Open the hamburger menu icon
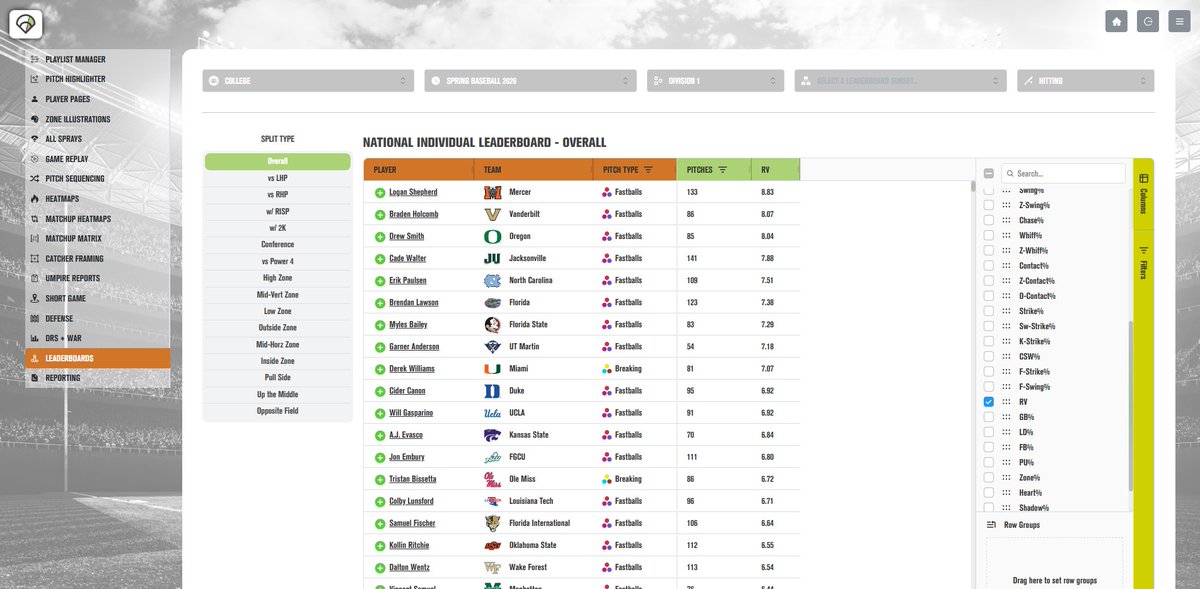This screenshot has width=1200, height=589. click(x=1178, y=21)
